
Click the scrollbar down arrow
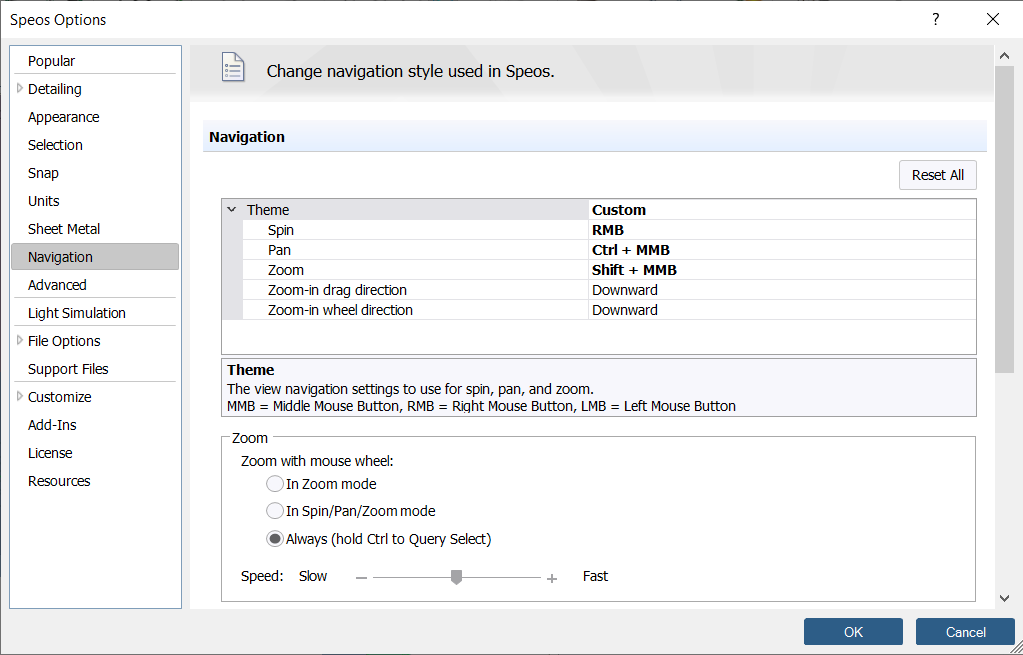[x=1005, y=598]
